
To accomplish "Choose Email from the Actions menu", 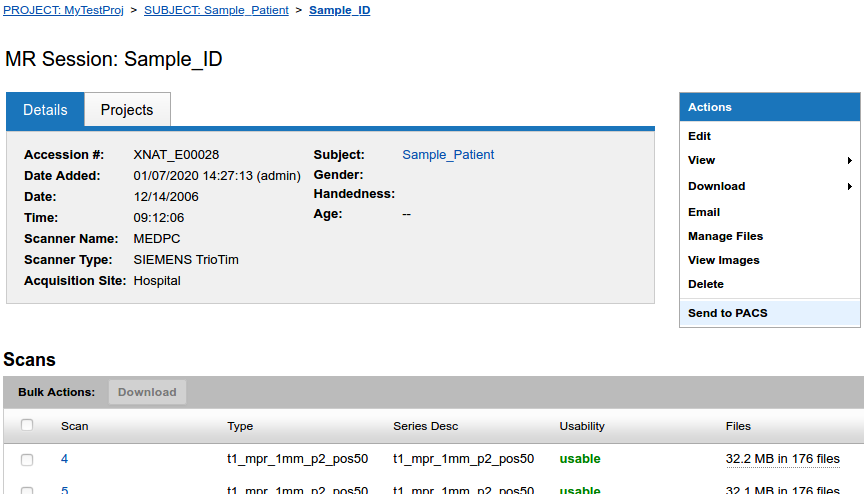I will 704,212.
